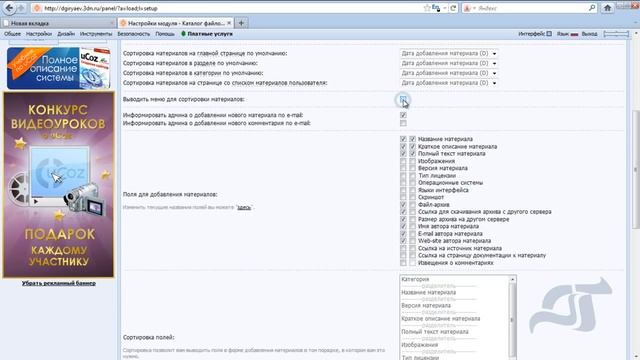Click the magnifier icon in the search box
640x360 pixels.
(592, 8)
